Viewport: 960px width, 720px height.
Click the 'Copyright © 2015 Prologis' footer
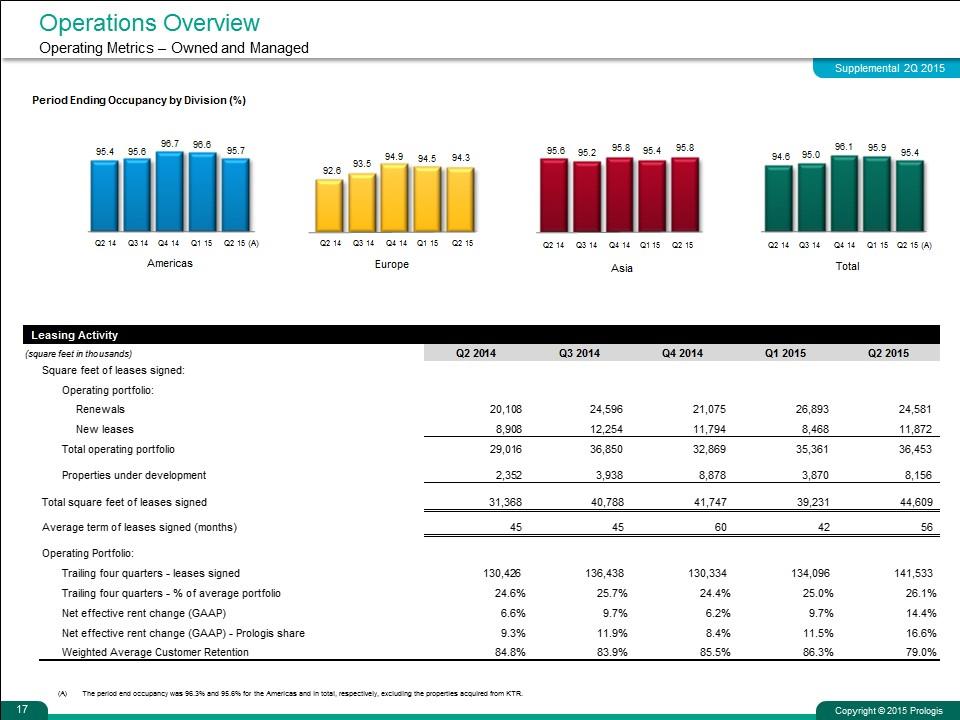889,711
